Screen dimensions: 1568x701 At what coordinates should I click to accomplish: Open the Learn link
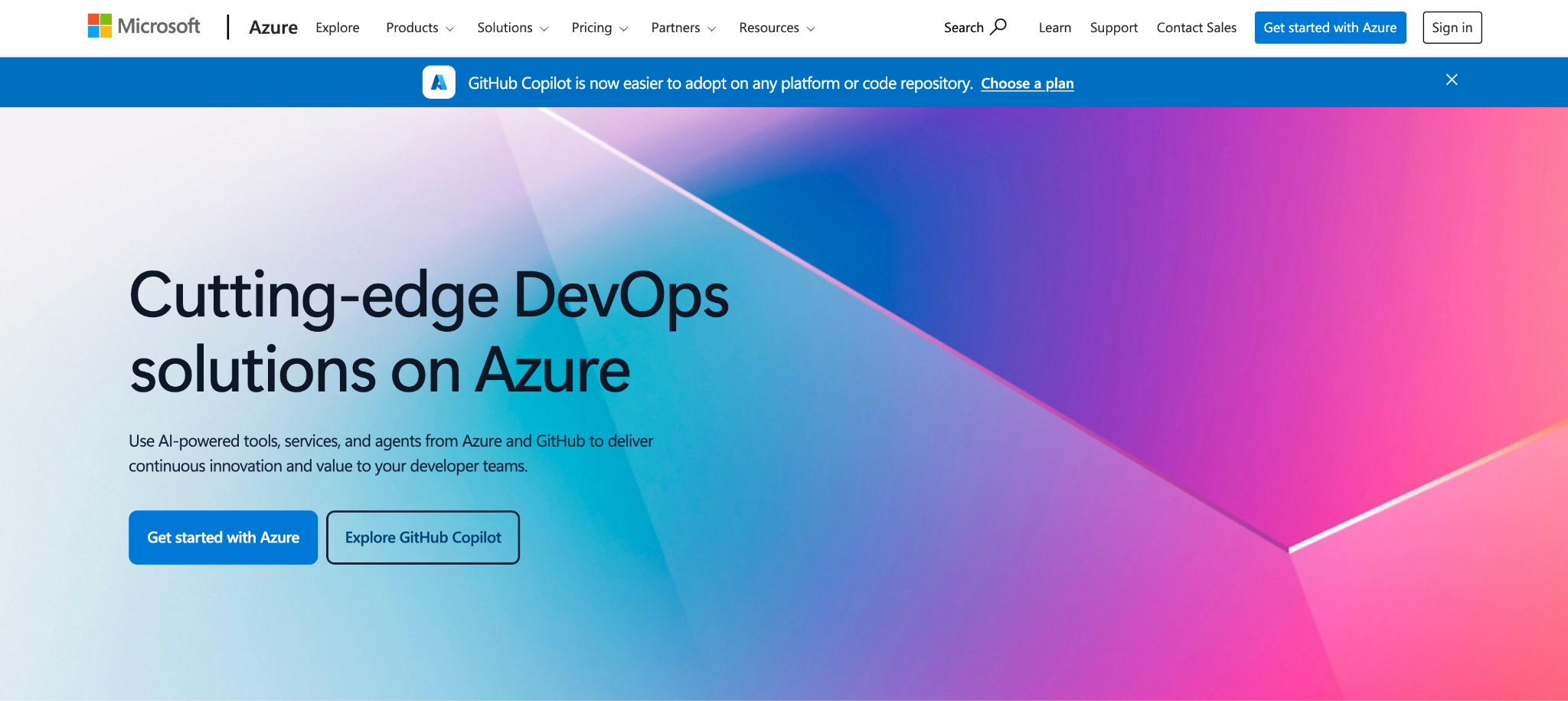coord(1055,28)
